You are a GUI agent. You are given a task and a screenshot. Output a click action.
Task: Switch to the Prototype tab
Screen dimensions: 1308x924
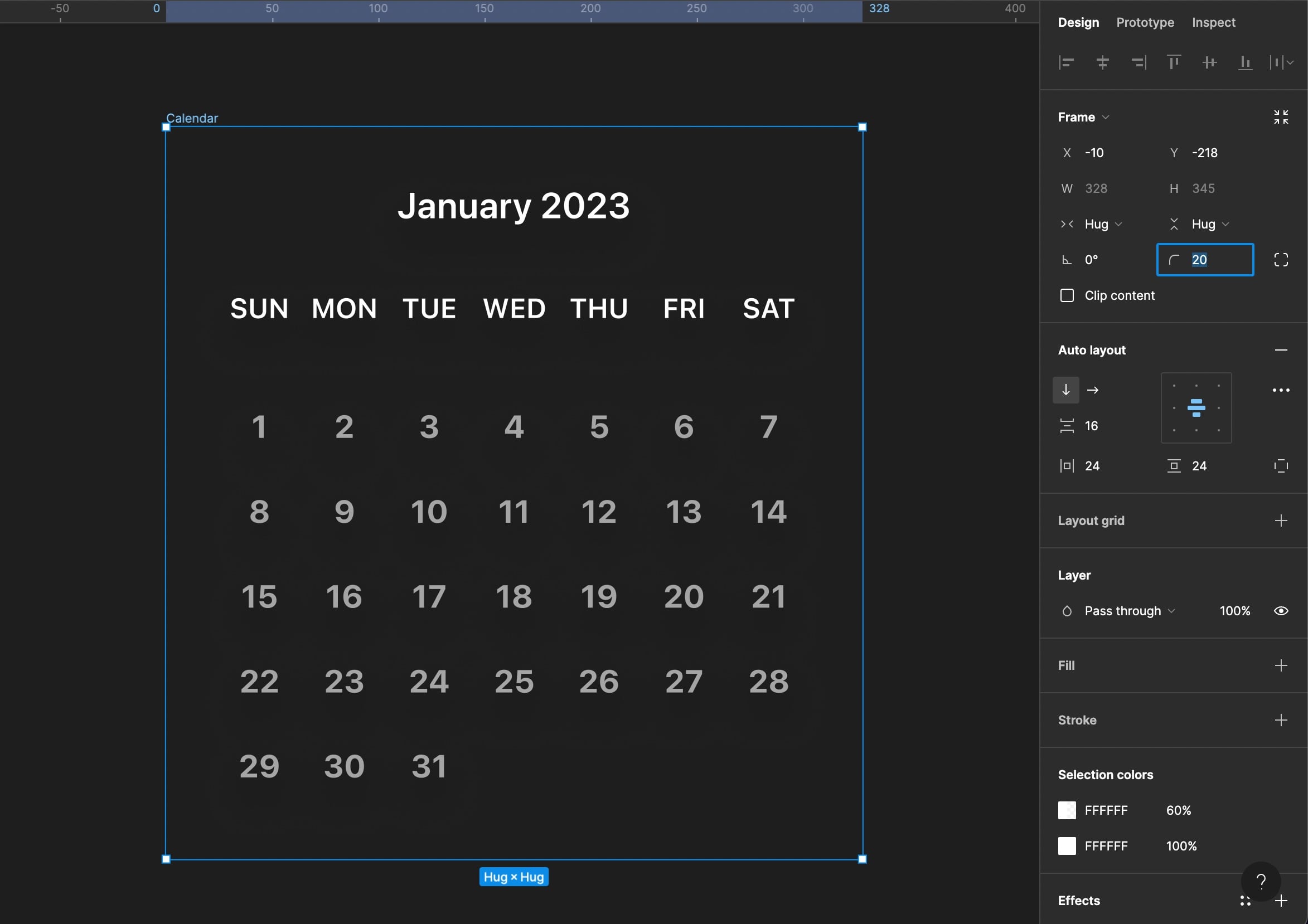pyautogui.click(x=1145, y=23)
